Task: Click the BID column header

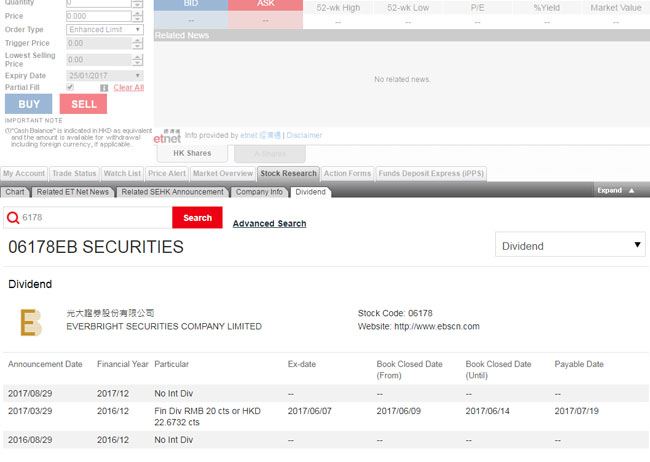Action: pos(191,4)
